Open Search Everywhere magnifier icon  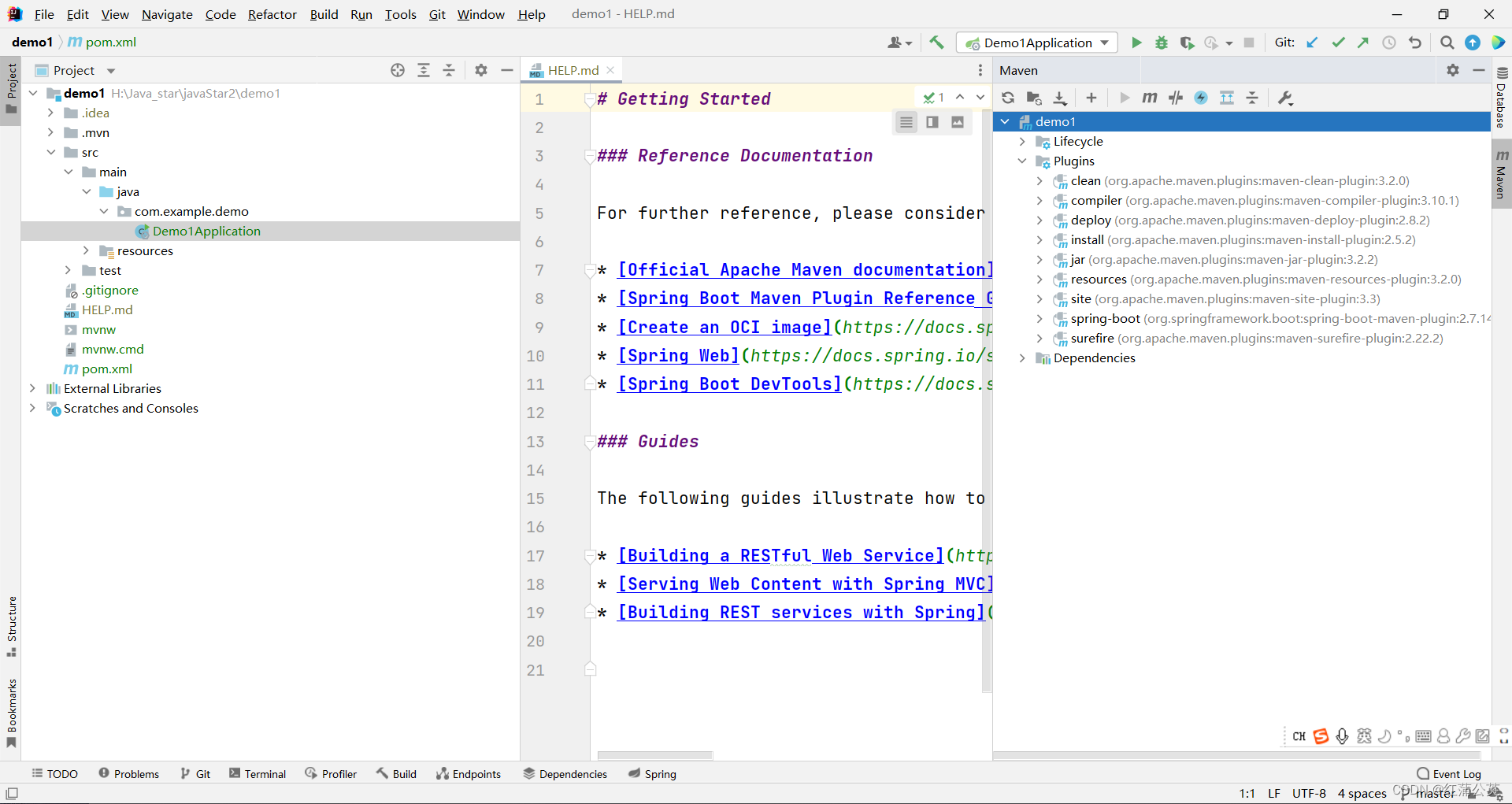(1447, 43)
